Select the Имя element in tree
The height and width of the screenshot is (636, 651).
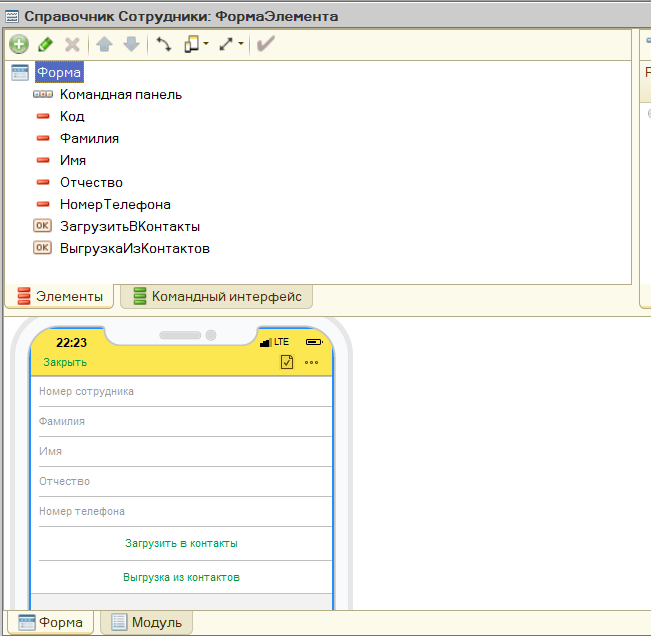click(x=73, y=161)
